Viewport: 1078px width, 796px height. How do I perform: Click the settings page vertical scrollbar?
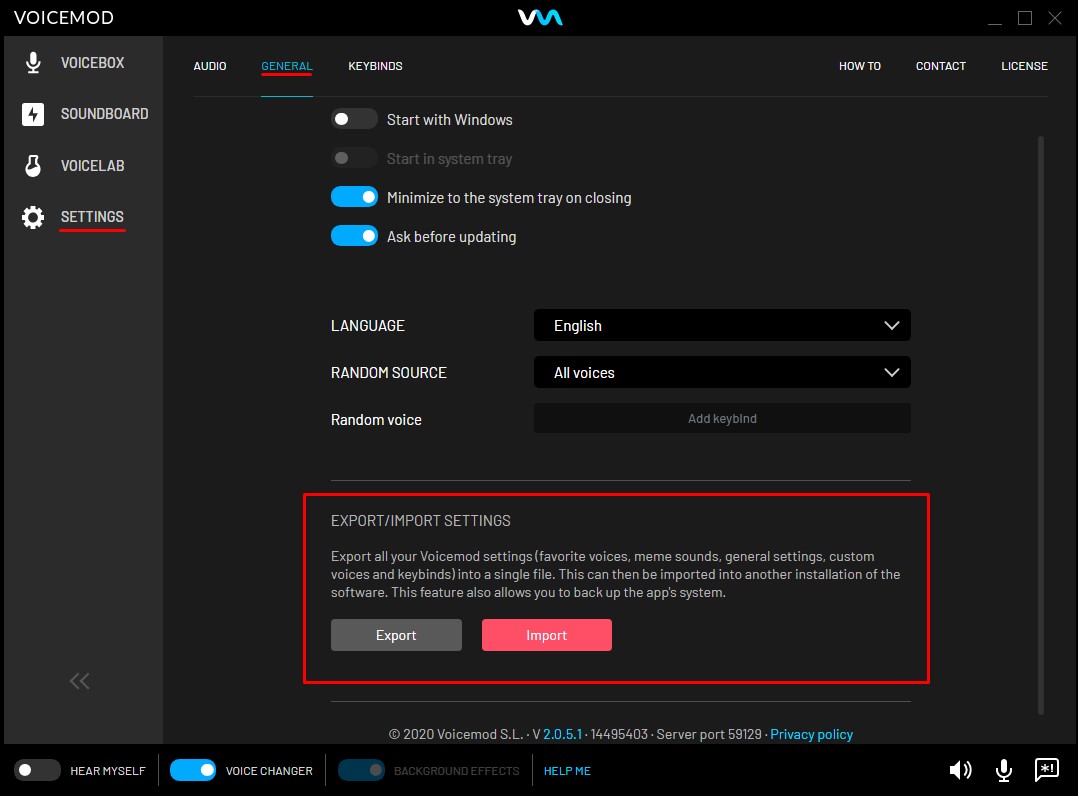pos(1041,426)
